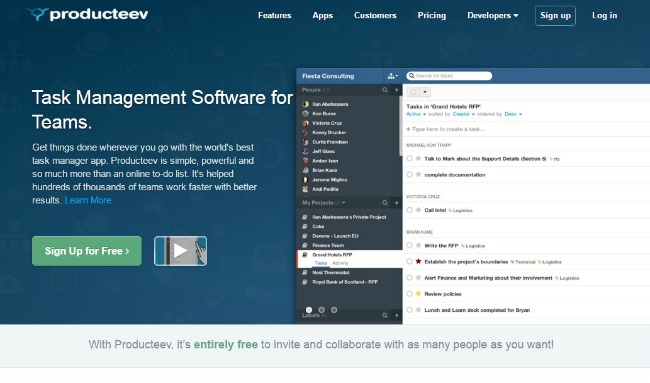Click the Nest Thermostat project icon

(x=305, y=273)
